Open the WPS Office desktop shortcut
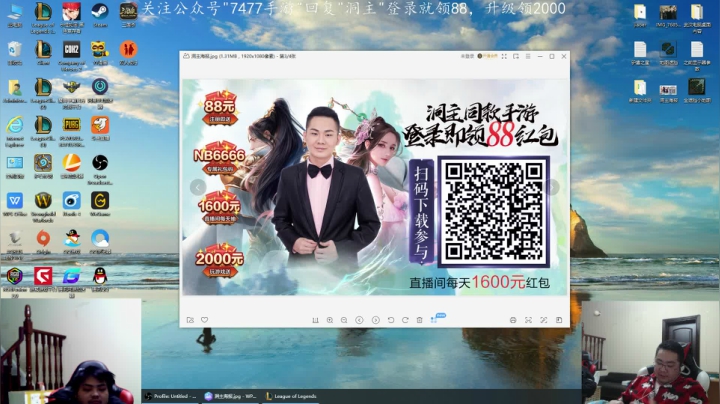The height and width of the screenshot is (404, 720). pos(15,203)
